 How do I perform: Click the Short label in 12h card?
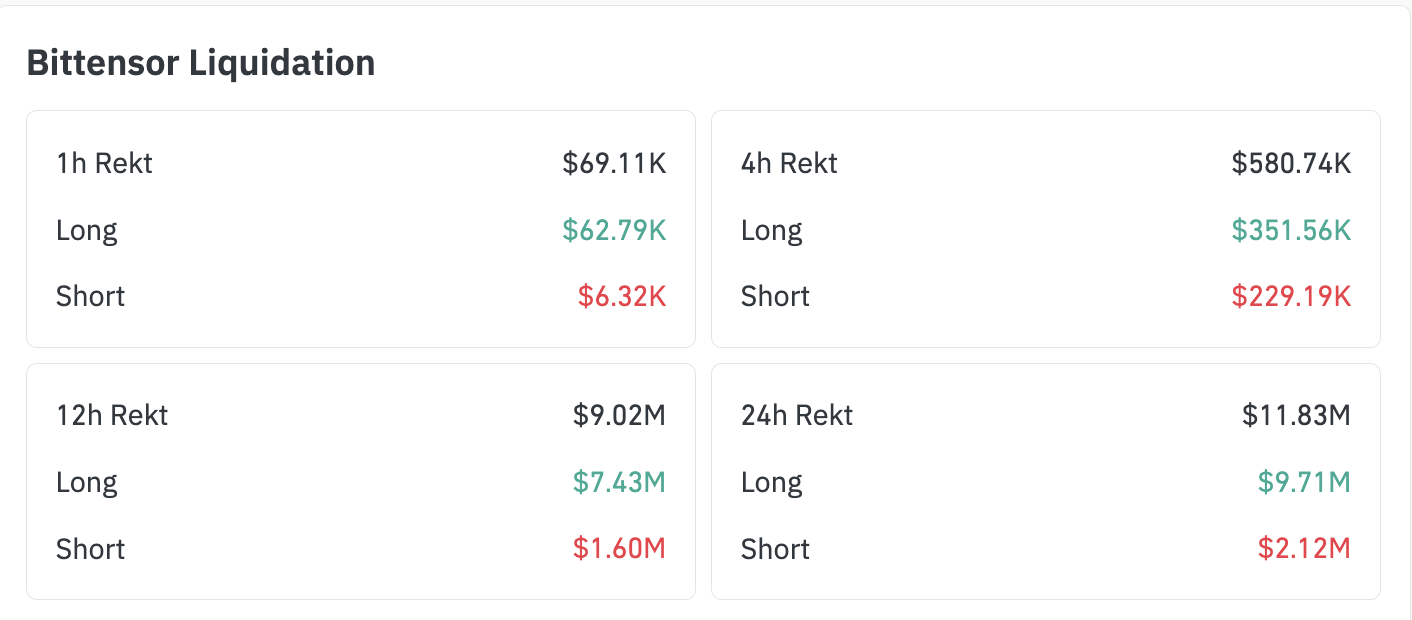pos(90,548)
